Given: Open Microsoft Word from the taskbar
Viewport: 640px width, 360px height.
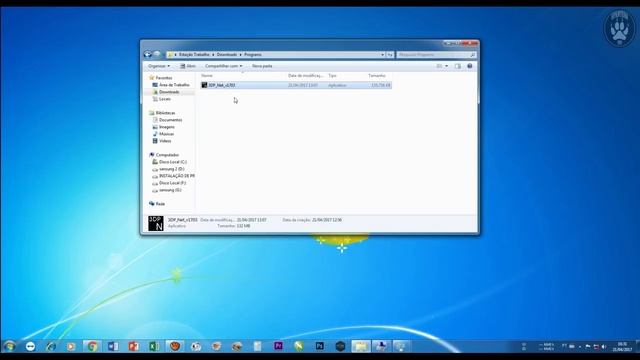Looking at the screenshot, I should [x=113, y=347].
